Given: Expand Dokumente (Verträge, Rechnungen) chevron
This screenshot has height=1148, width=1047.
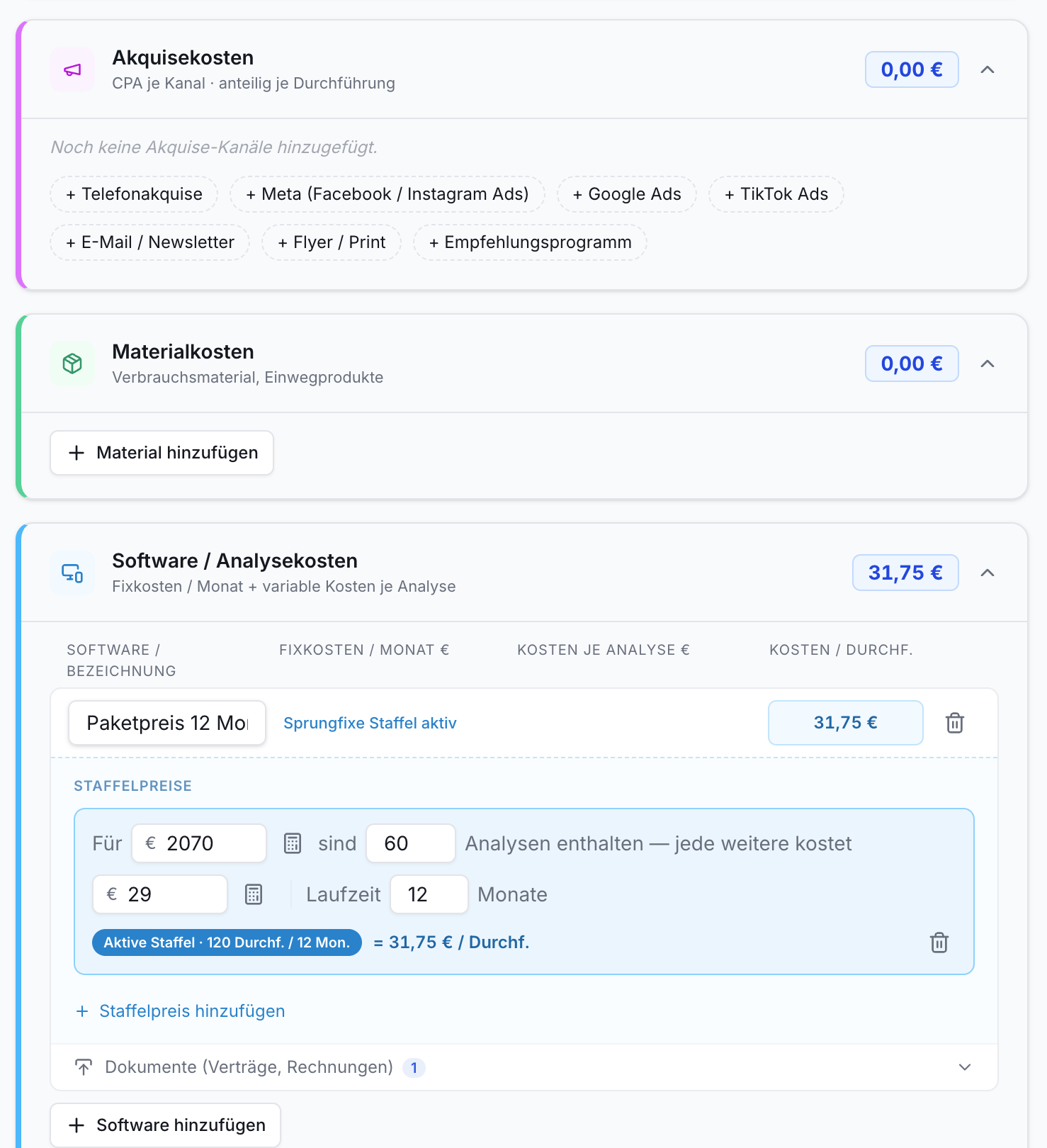Looking at the screenshot, I should [965, 1067].
